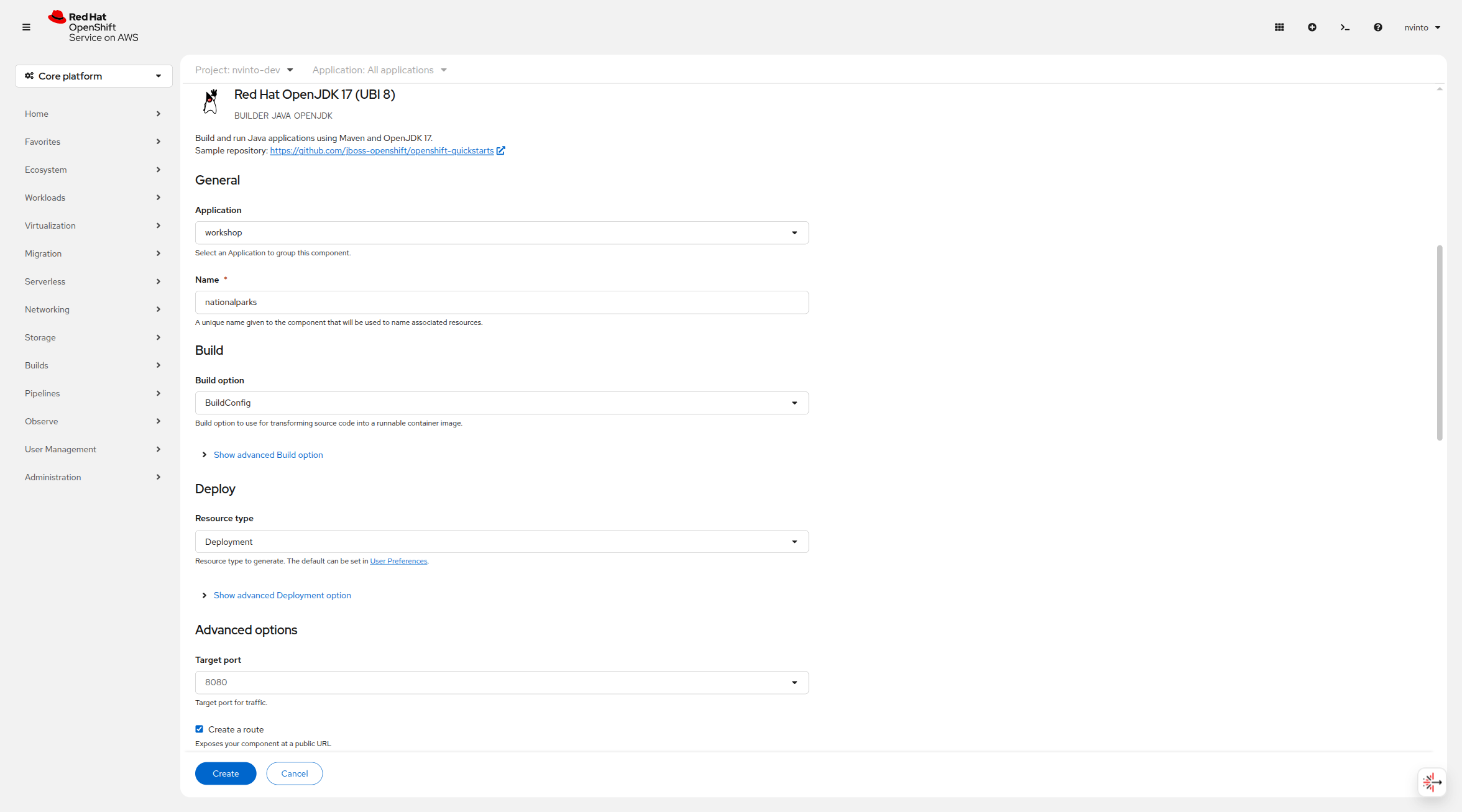The height and width of the screenshot is (812, 1462).
Task: Click the Create button
Action: [x=226, y=773]
